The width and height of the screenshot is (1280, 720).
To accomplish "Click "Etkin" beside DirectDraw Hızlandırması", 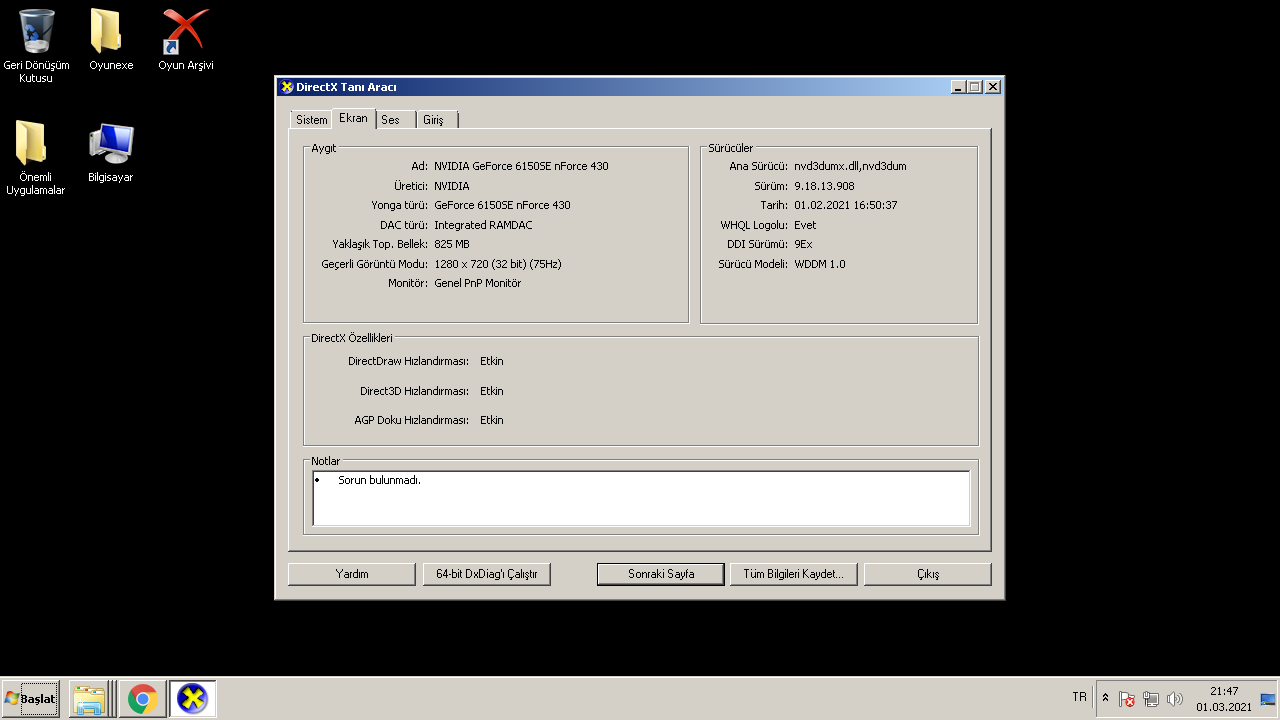I will (x=492, y=361).
